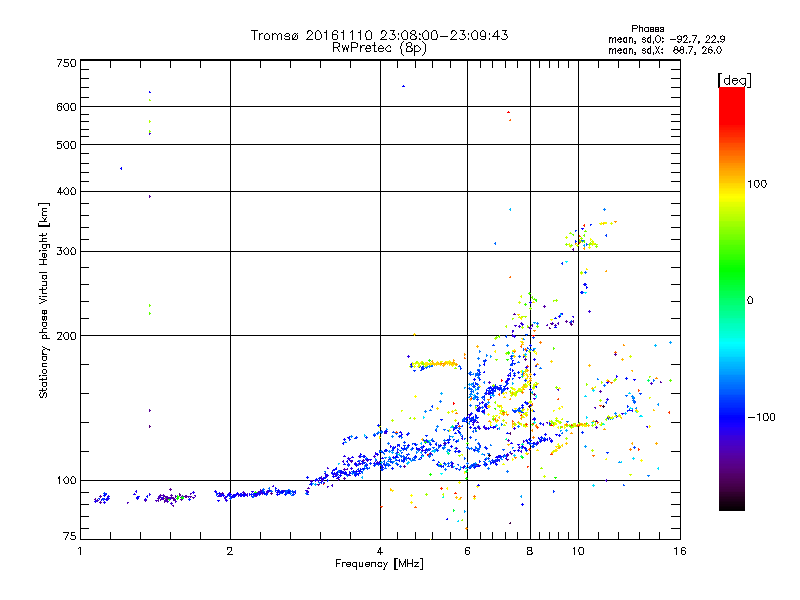Click y-axis tick label '750'
The height and width of the screenshot is (600, 800).
click(67, 64)
